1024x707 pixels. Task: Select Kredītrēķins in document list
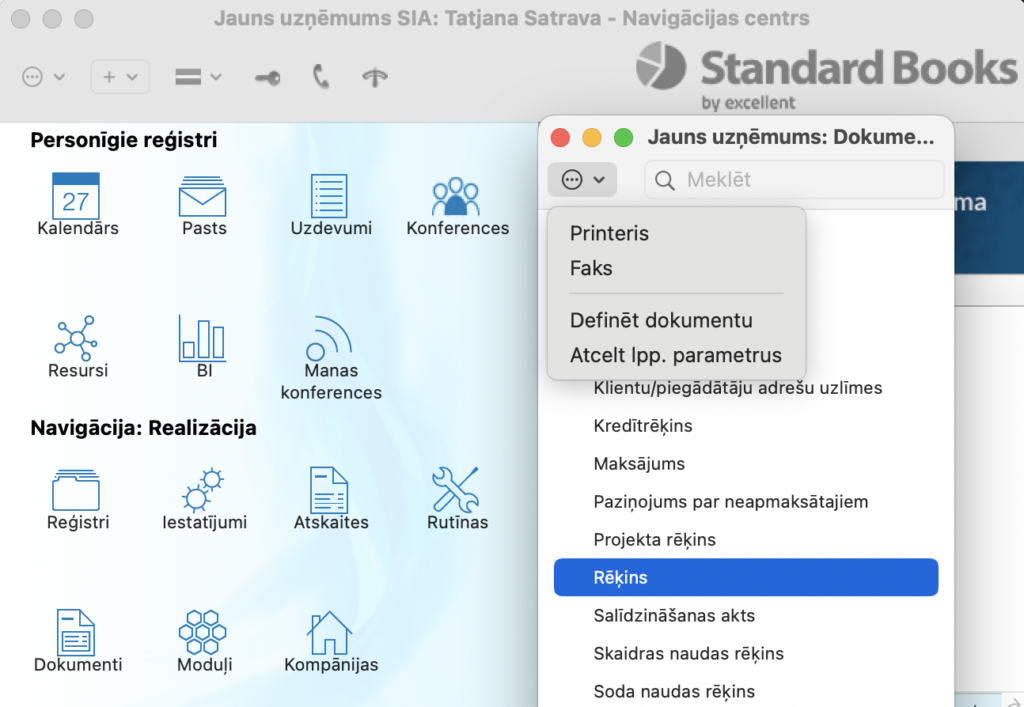point(746,426)
